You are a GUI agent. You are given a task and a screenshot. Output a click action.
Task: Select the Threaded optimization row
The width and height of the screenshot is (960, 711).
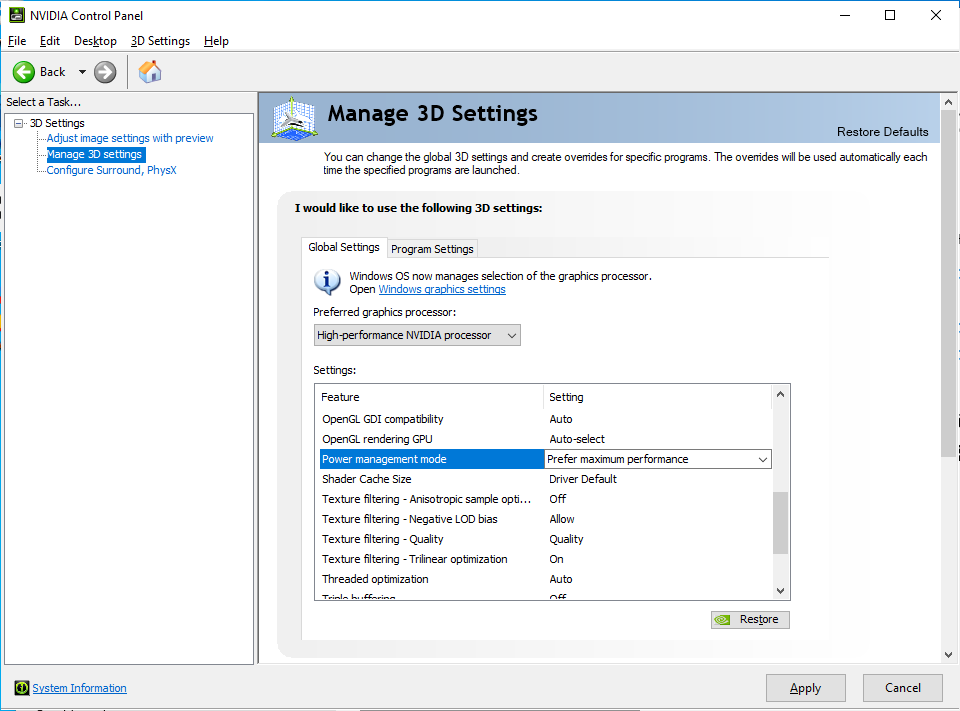click(546, 579)
